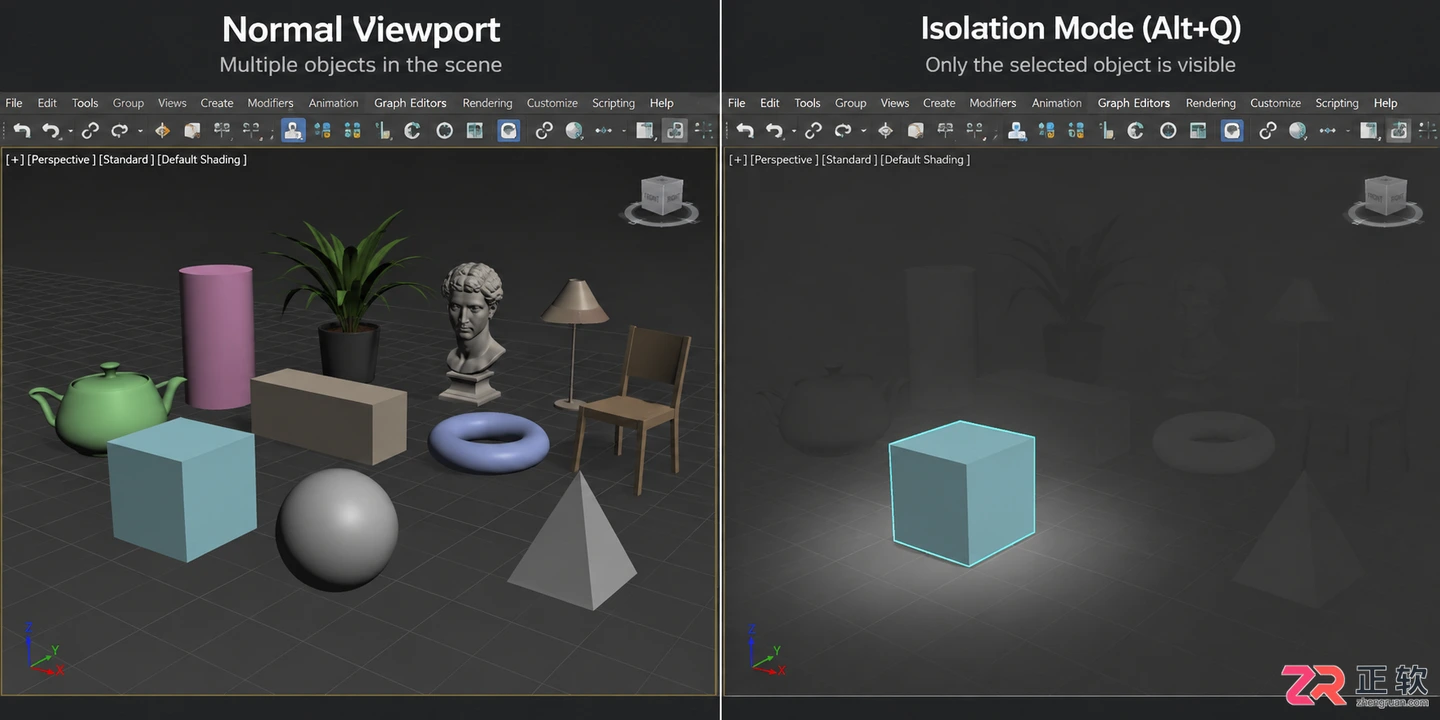Open the [Perspective] view menu in Normal Viewport
Screen dimensions: 1440x720
click(61, 159)
